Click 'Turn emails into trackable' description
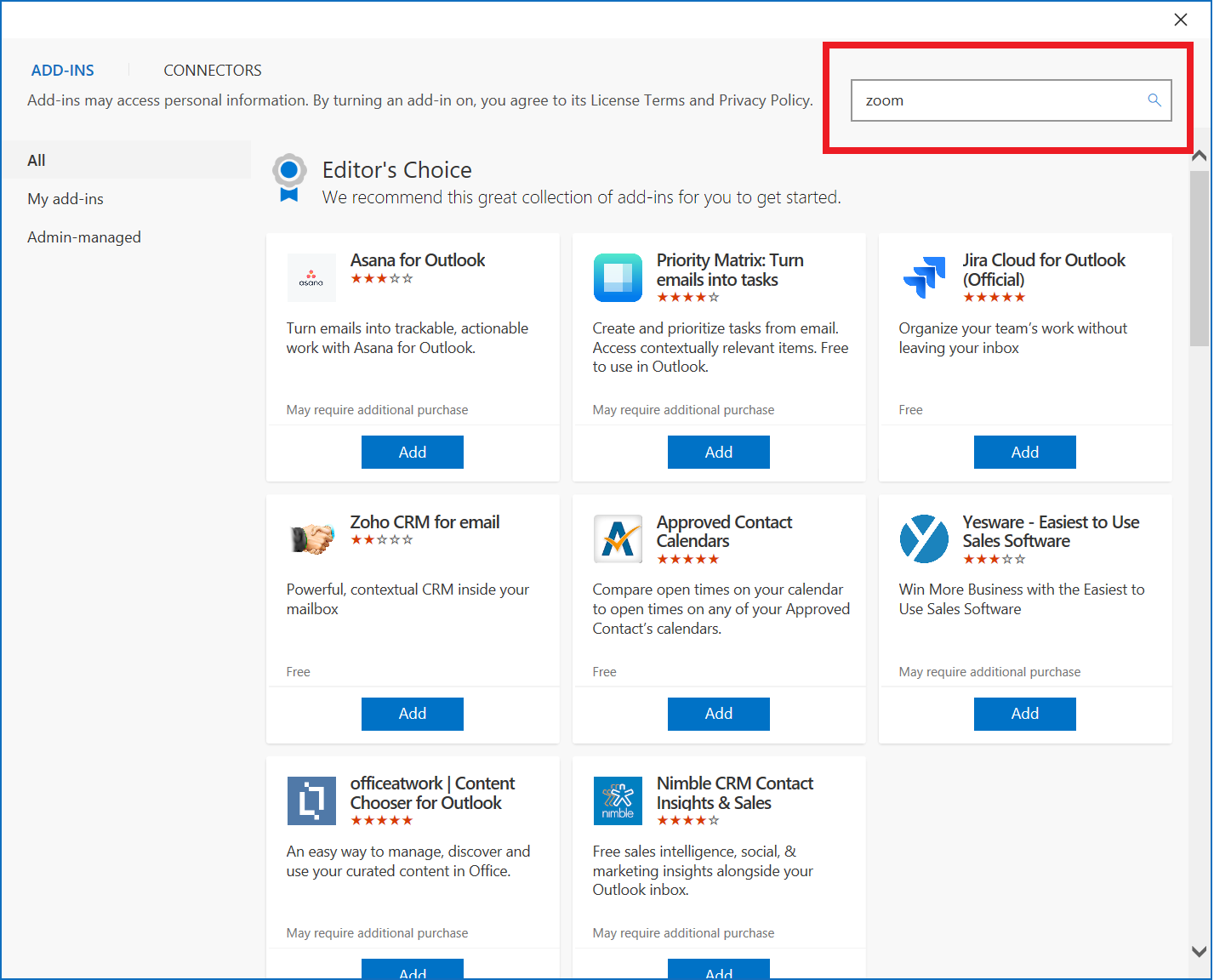1214x980 pixels. [x=408, y=339]
